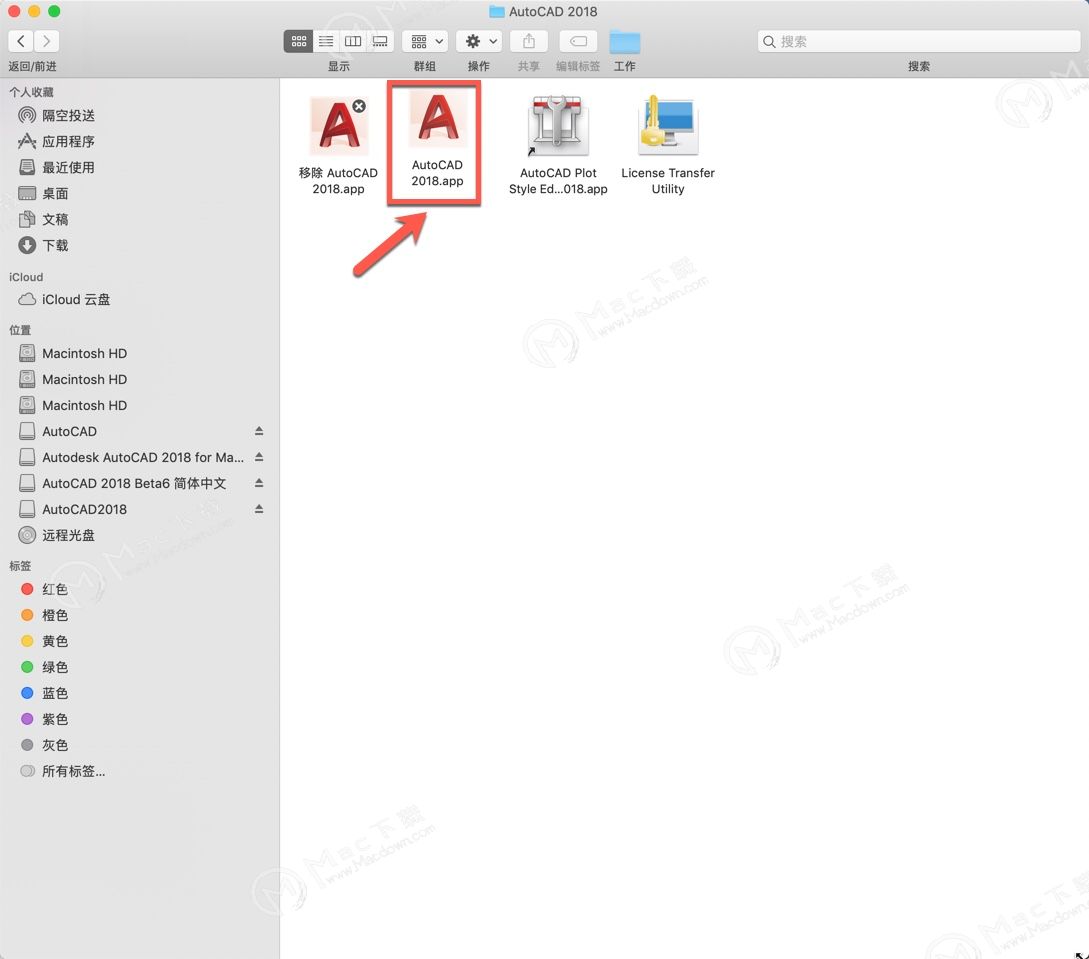Screen dimensions: 1089x959
Task: Open the 工作 folder in toolbar
Action: click(624, 42)
